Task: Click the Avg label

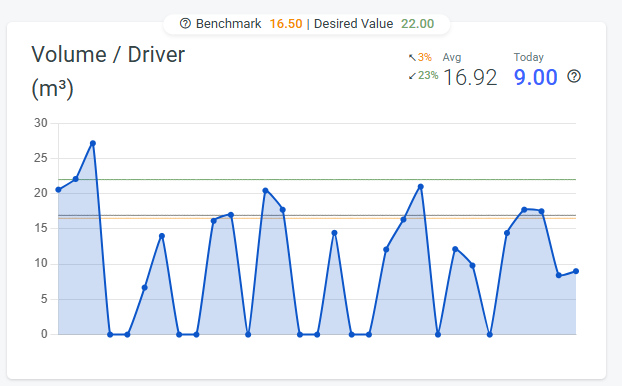Action: (x=452, y=58)
